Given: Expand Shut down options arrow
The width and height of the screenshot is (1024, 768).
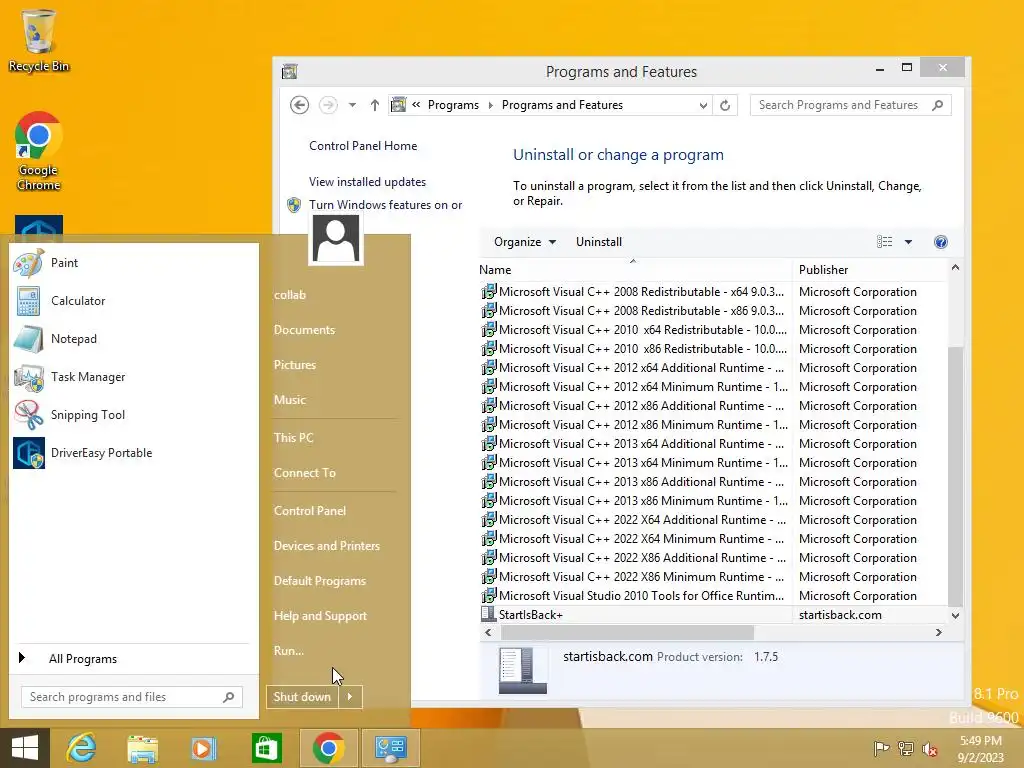Looking at the screenshot, I should (x=350, y=697).
